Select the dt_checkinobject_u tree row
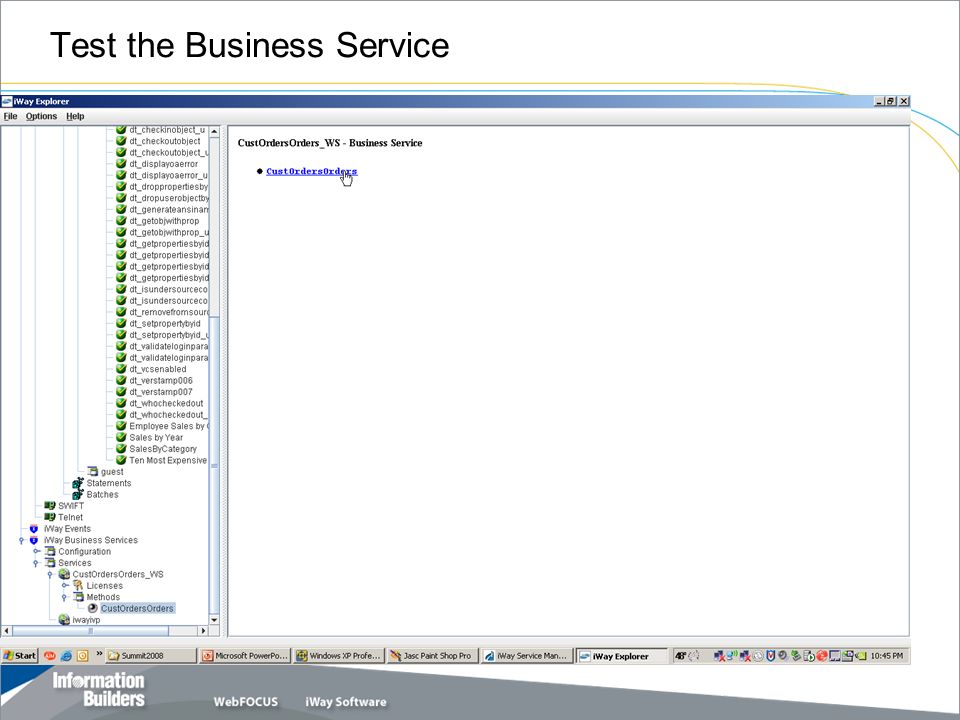The height and width of the screenshot is (720, 960). [167, 130]
